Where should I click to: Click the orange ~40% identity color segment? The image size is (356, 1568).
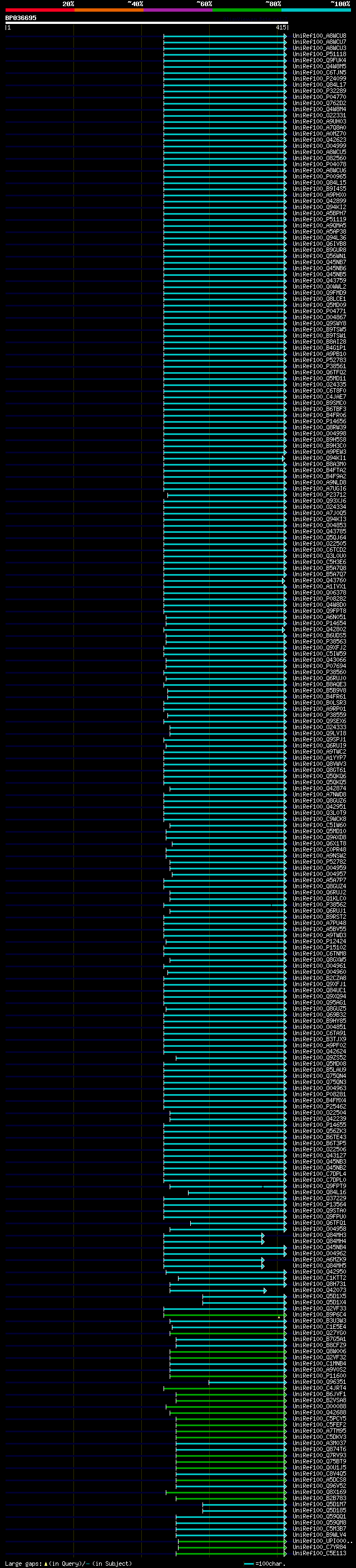point(108,10)
